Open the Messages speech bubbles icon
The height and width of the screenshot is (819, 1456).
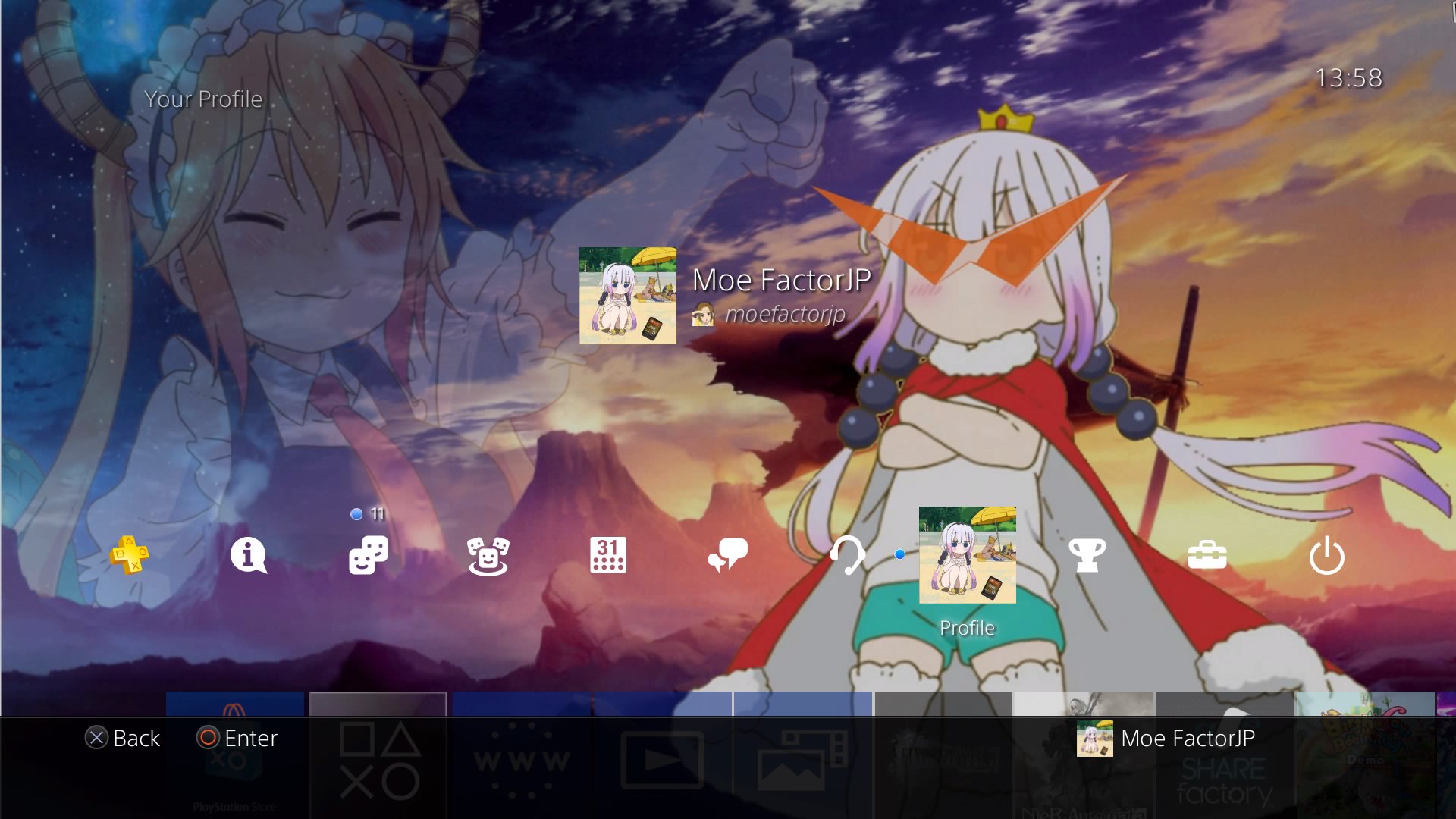tap(727, 555)
